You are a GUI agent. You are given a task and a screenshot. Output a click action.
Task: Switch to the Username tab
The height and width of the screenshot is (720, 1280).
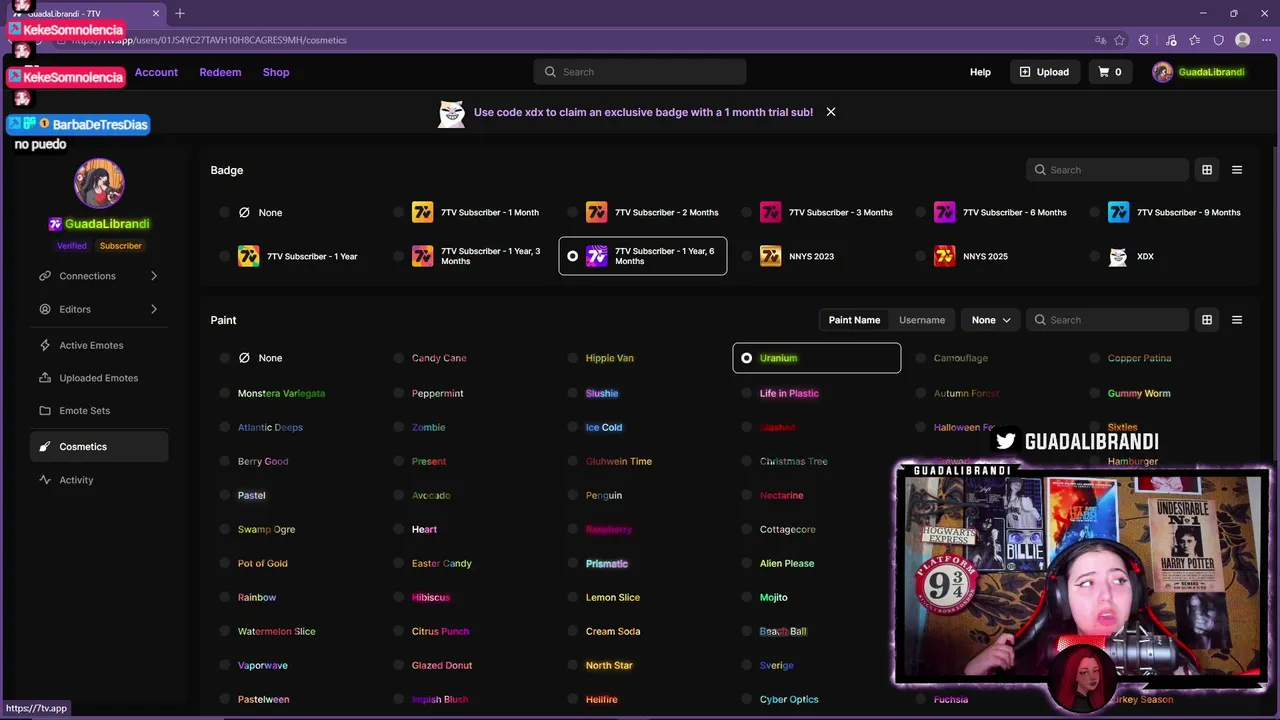click(922, 320)
